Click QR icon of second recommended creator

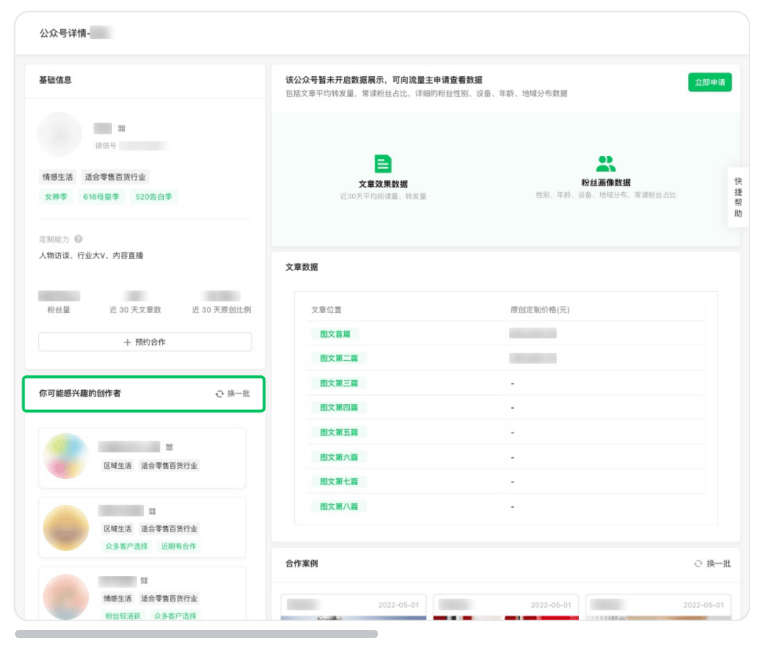pyautogui.click(x=153, y=511)
